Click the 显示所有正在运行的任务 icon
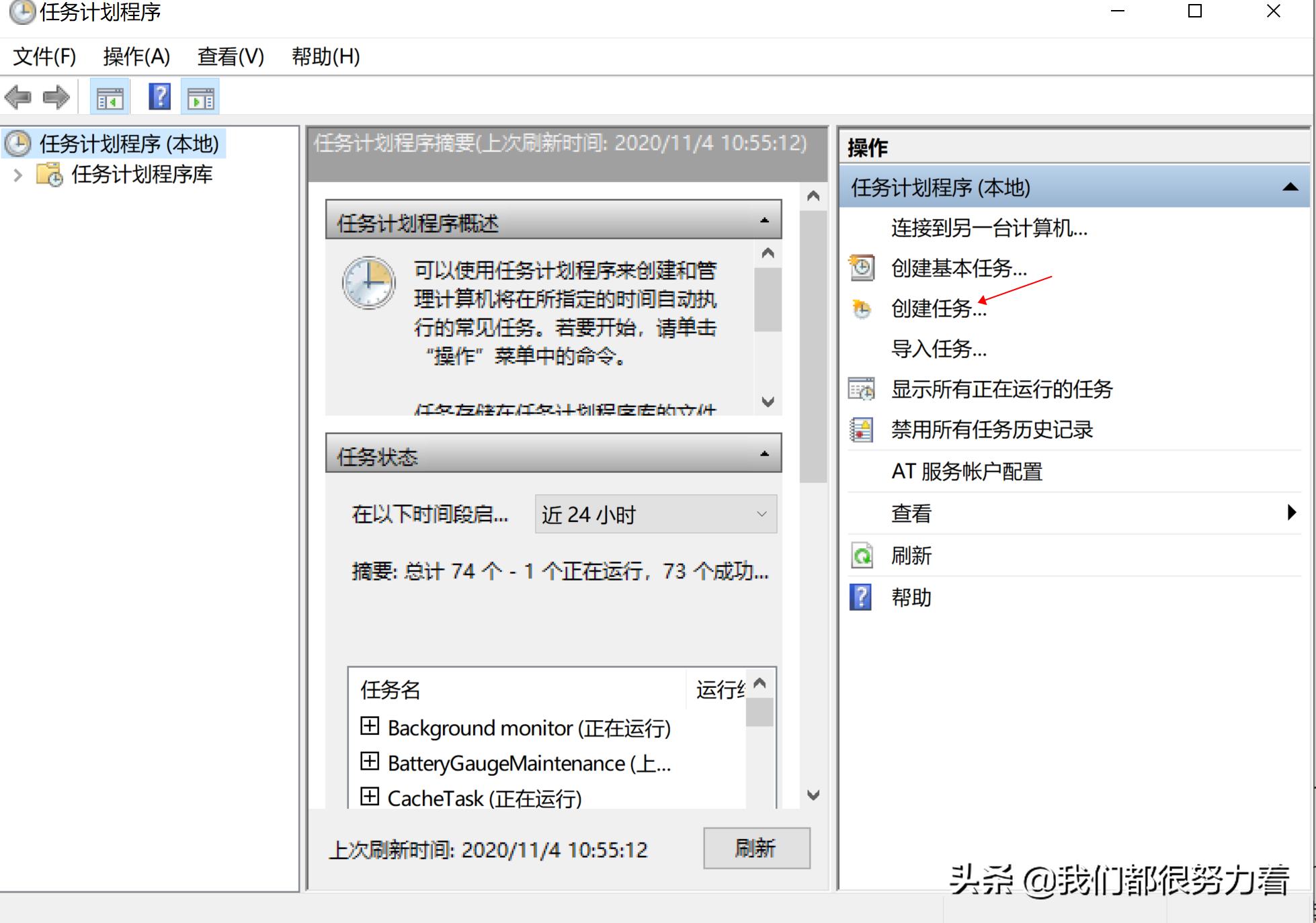 pos(861,388)
